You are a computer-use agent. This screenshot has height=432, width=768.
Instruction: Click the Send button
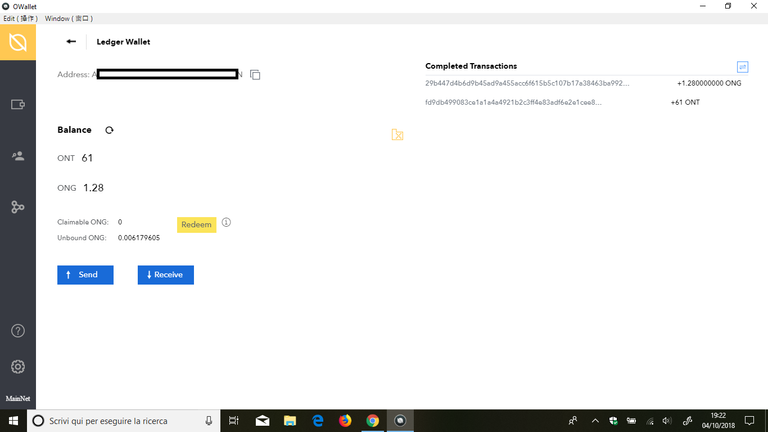pyautogui.click(x=85, y=275)
